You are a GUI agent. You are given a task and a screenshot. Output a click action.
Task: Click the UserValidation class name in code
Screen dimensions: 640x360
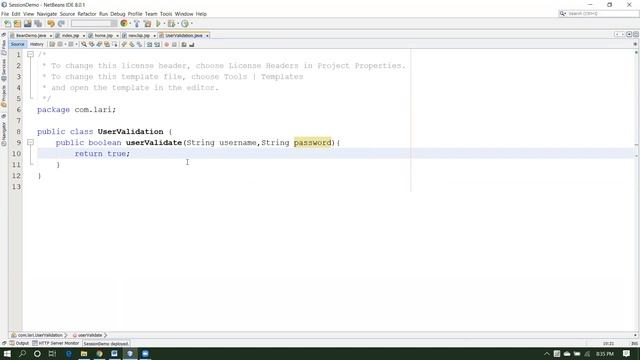coord(130,131)
